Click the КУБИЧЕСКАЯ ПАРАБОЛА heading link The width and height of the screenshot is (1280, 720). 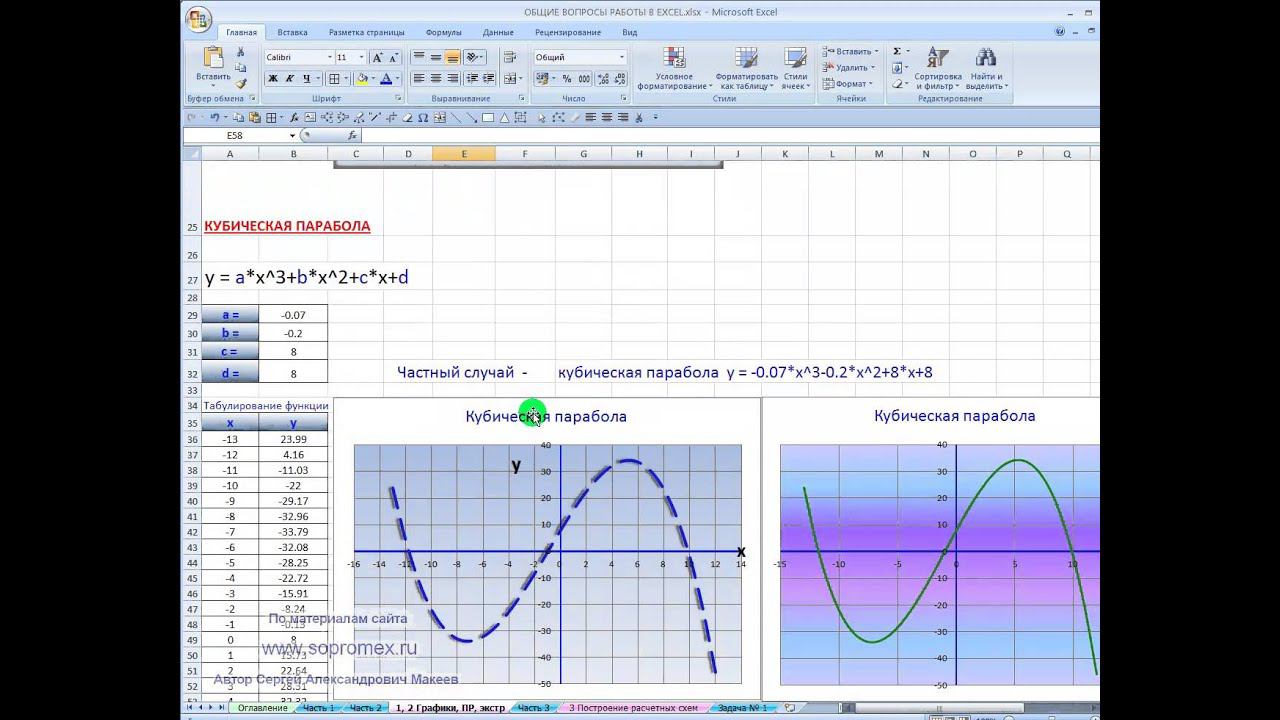287,226
